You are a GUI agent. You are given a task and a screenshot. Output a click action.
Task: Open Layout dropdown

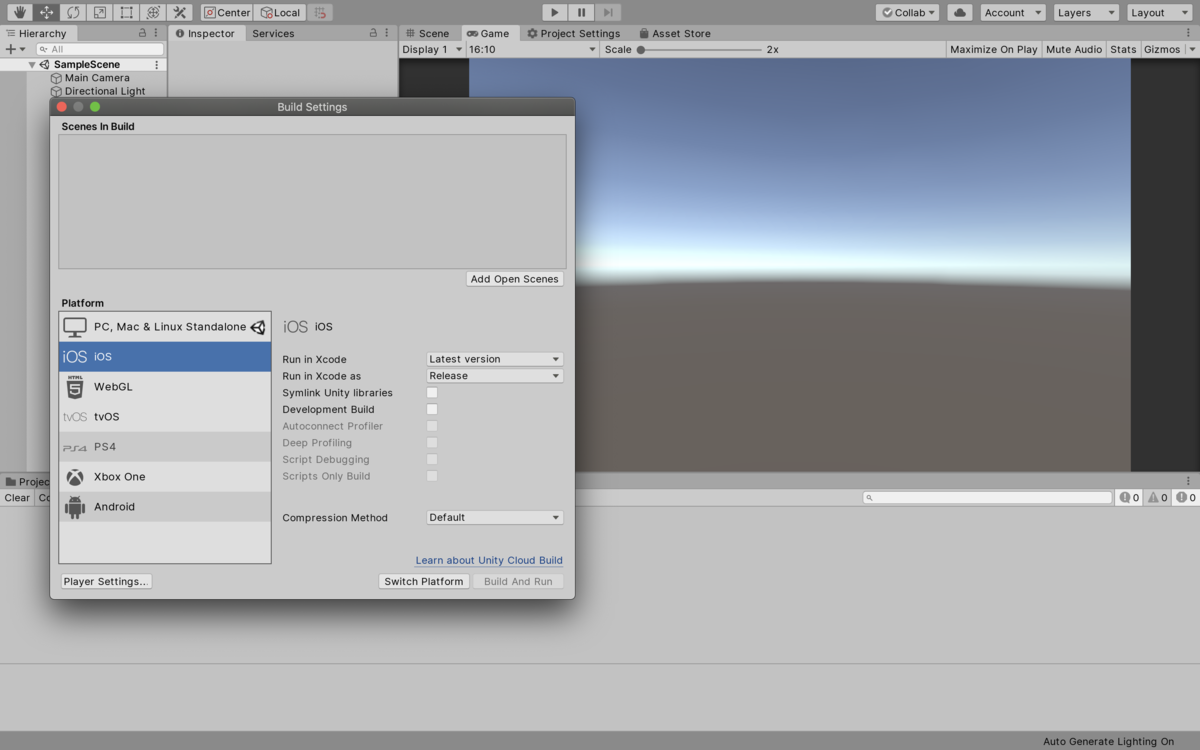(x=1159, y=13)
